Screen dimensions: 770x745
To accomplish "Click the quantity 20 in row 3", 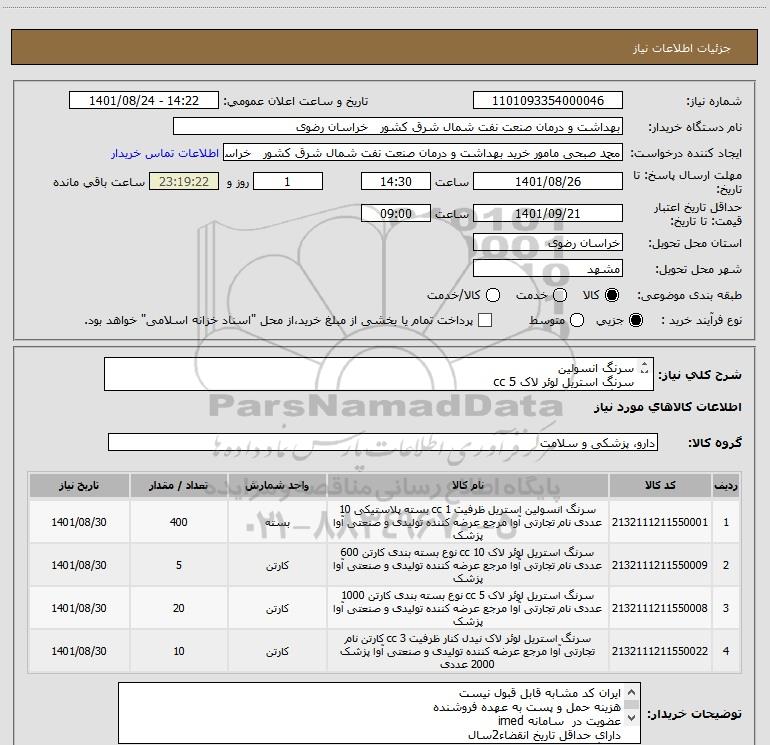I will click(x=179, y=608).
